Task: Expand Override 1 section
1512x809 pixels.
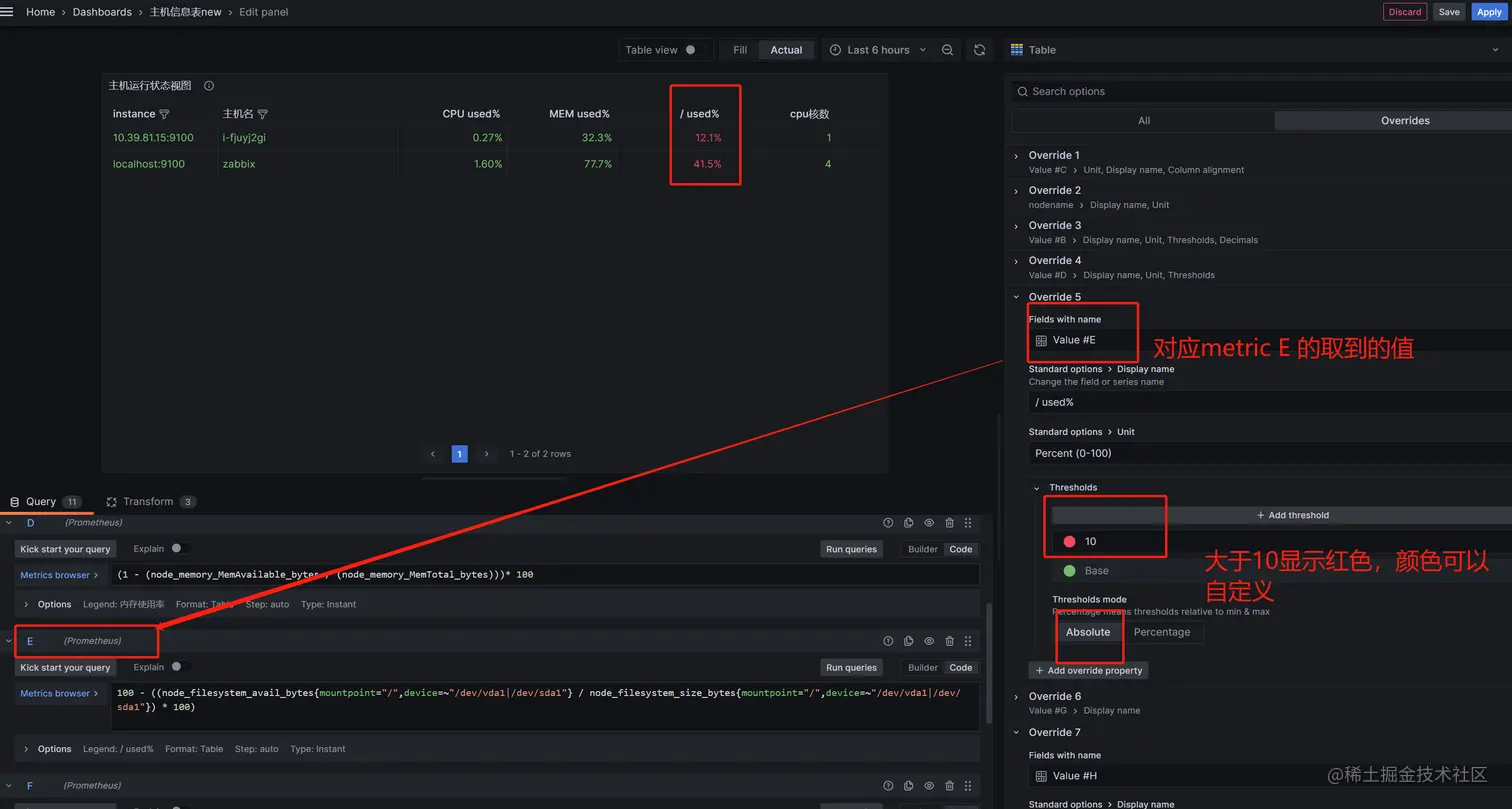Action: point(1017,156)
